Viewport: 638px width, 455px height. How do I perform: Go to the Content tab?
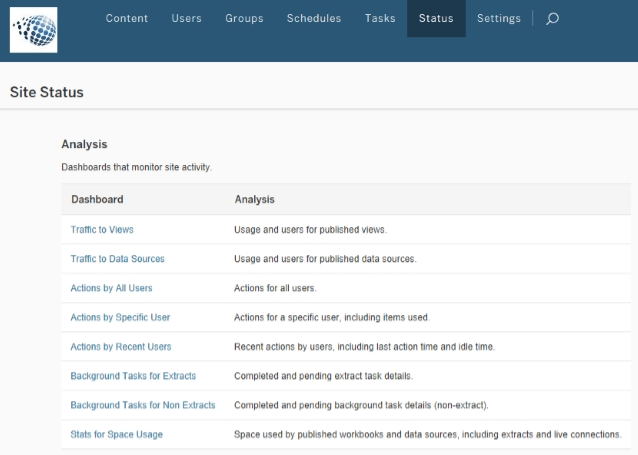coord(127,18)
